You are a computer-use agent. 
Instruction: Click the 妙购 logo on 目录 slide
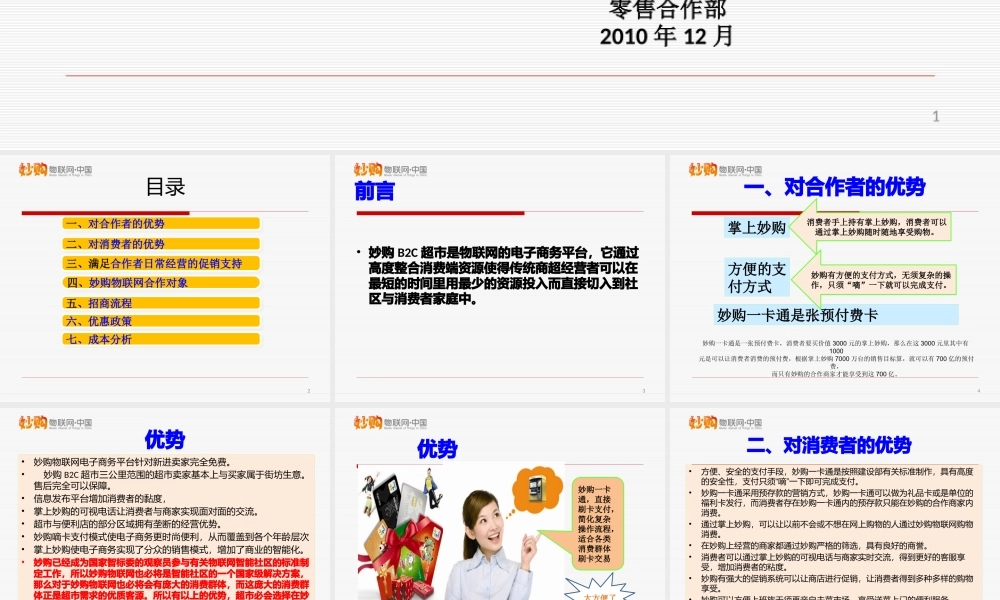pyautogui.click(x=55, y=170)
